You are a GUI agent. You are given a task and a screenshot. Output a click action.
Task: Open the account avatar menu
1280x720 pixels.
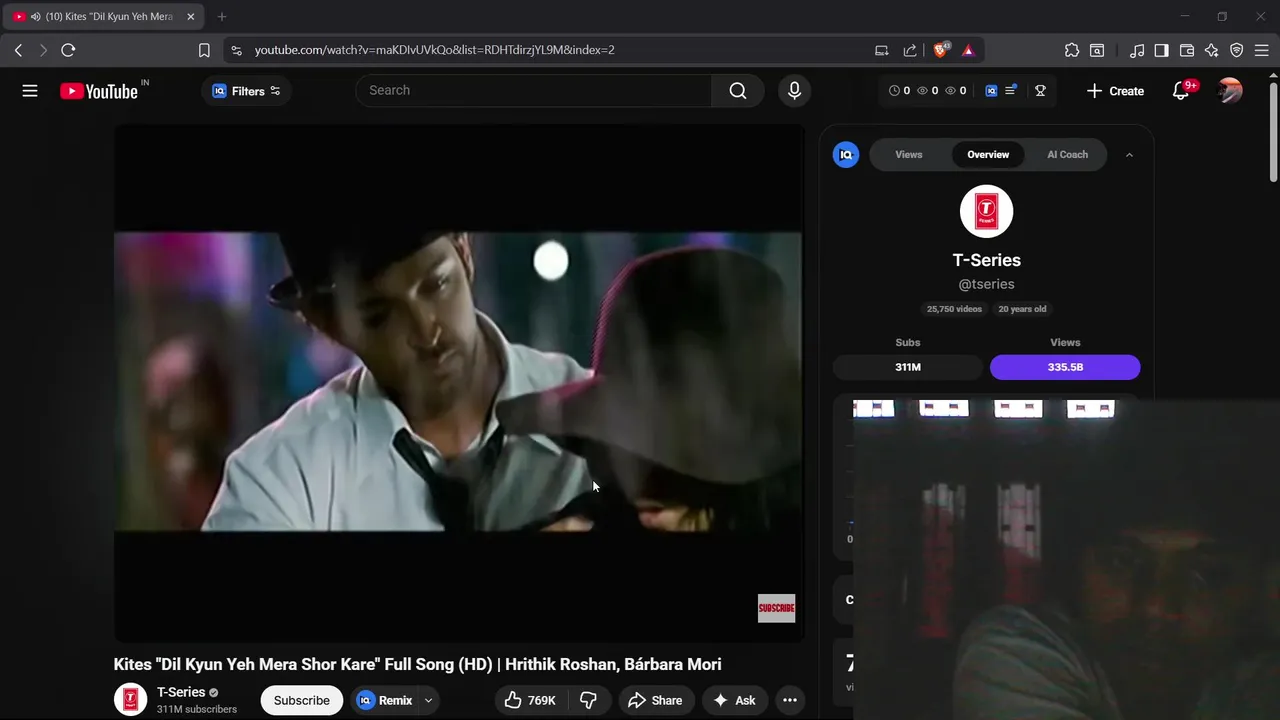(1230, 91)
